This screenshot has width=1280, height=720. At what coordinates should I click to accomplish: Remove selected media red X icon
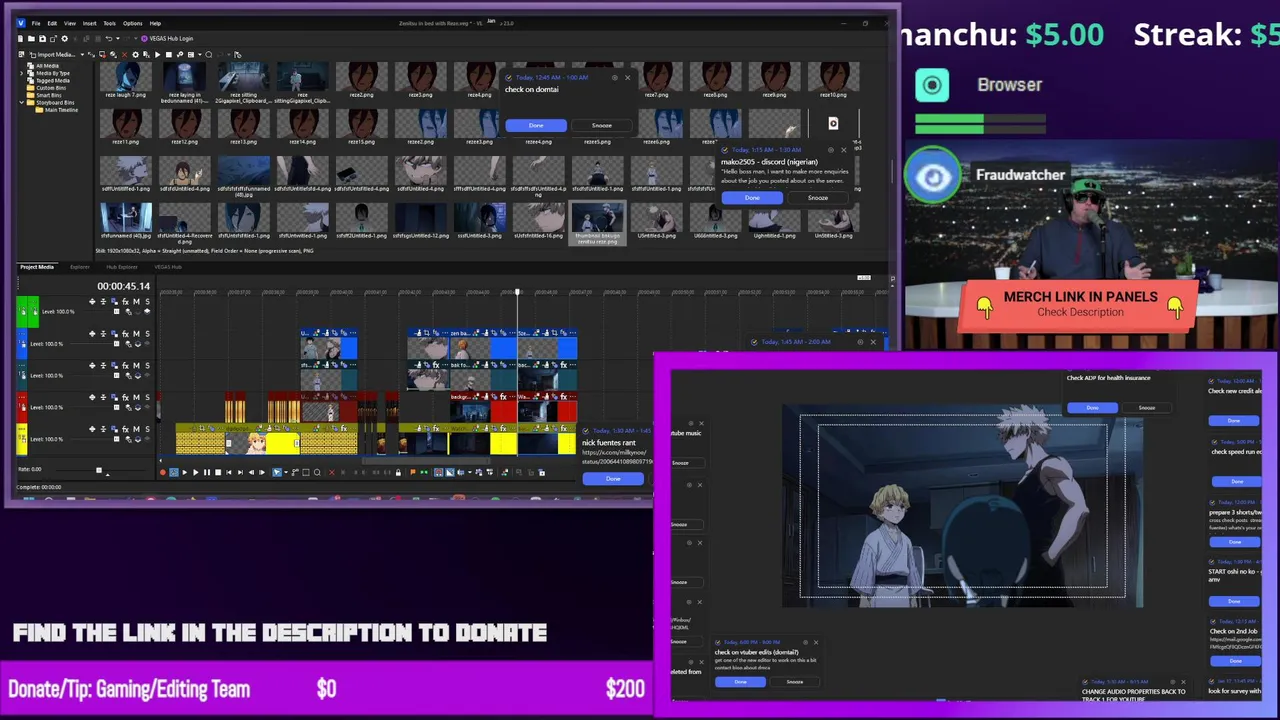point(124,55)
